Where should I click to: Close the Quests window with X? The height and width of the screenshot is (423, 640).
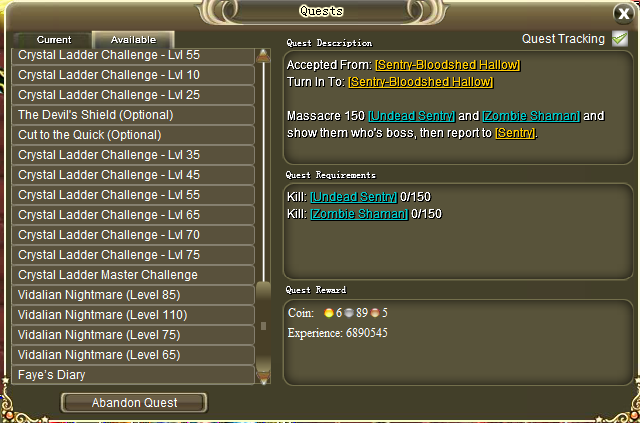click(x=624, y=13)
